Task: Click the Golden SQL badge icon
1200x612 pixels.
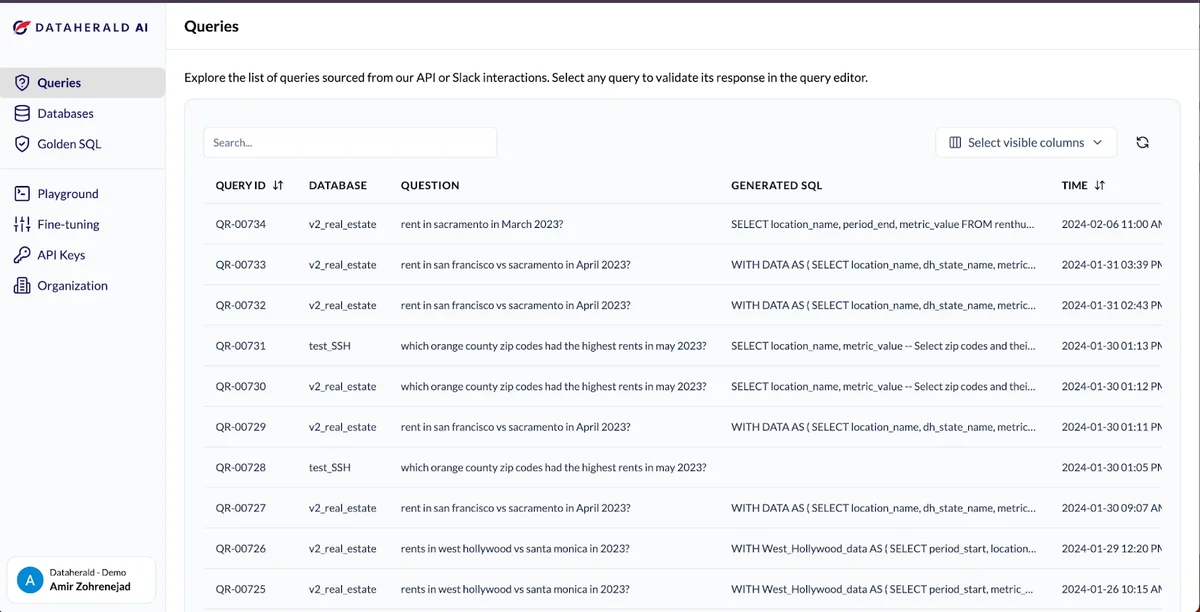Action: (x=22, y=143)
